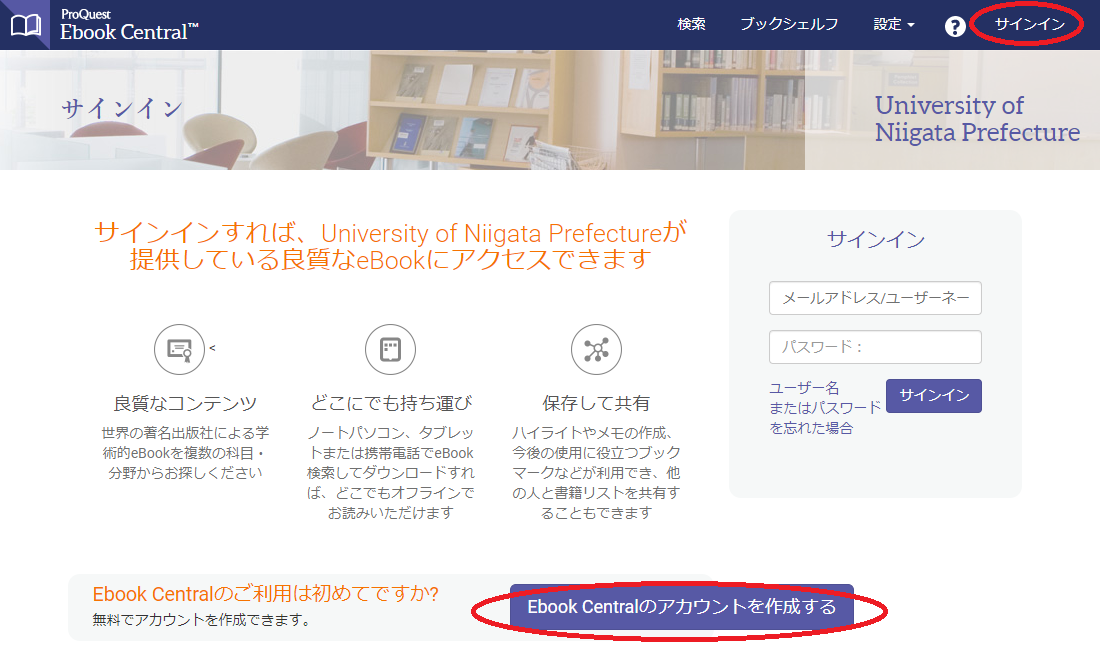Screen dimensions: 1100x652
Task: Submit with the purple サインイン button
Action: click(x=934, y=396)
